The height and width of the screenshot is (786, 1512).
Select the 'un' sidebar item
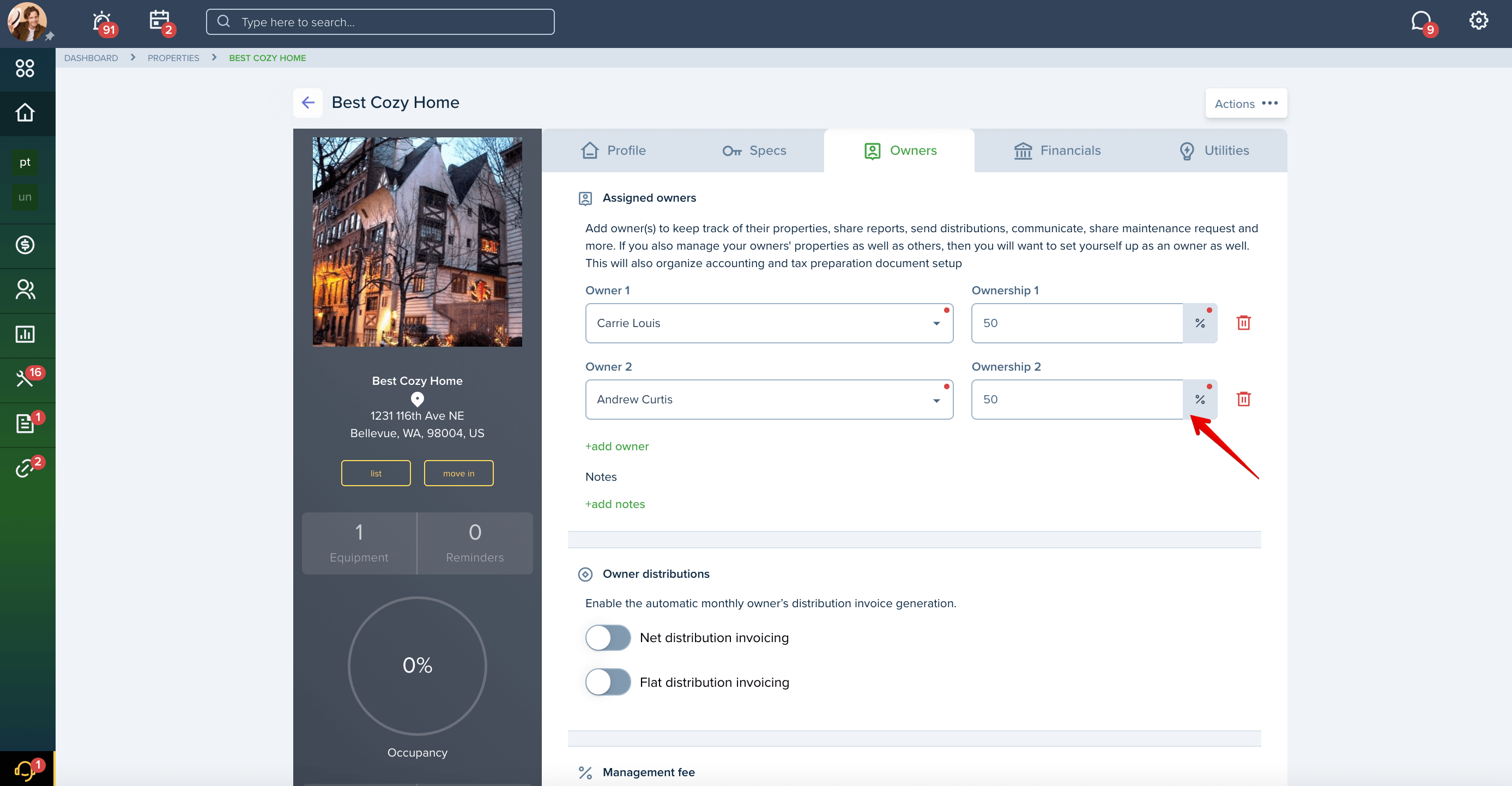pyautogui.click(x=25, y=197)
